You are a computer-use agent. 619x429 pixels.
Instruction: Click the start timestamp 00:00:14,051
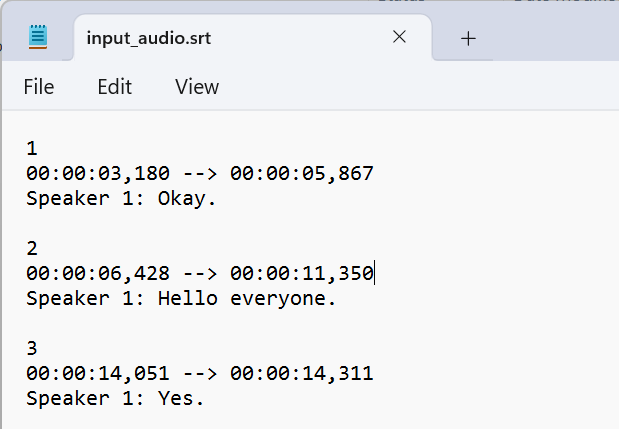click(98, 373)
